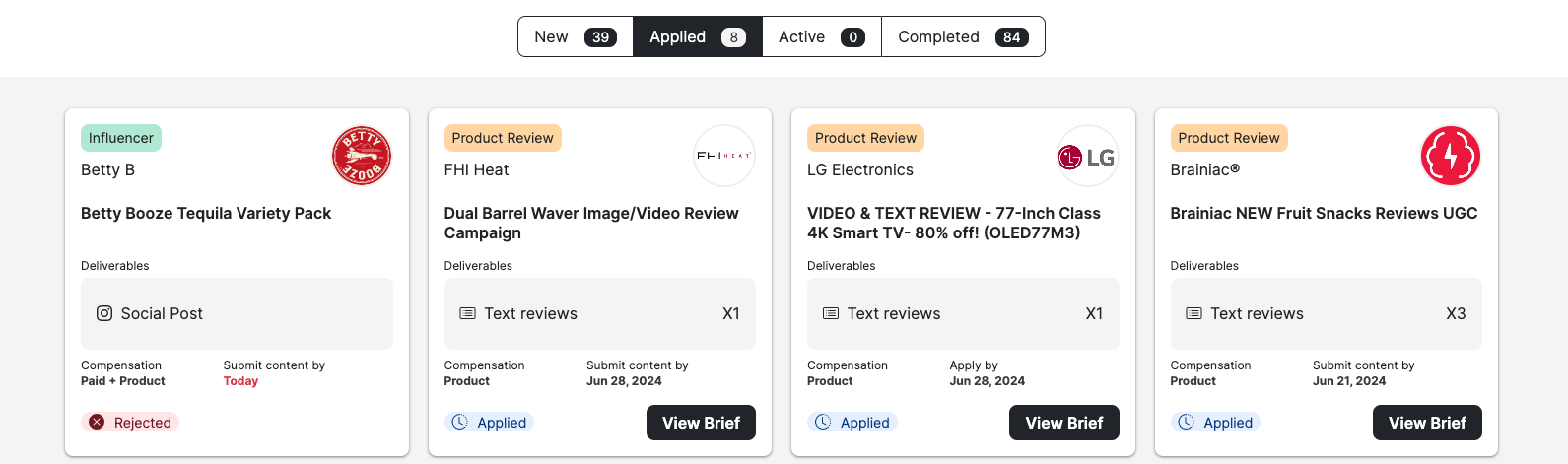Click the Jun 28, 2024 date under Apply by
The image size is (1568, 464).
click(988, 381)
